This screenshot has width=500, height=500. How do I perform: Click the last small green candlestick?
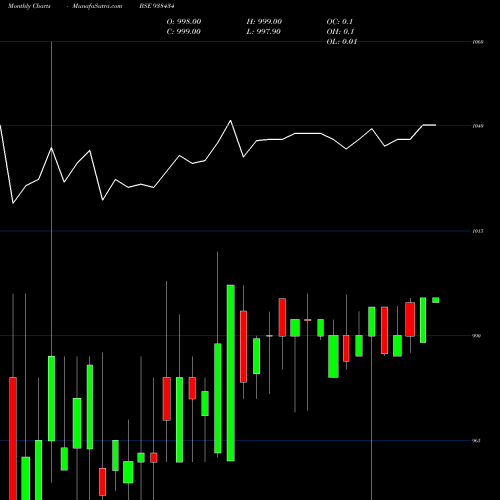436,300
